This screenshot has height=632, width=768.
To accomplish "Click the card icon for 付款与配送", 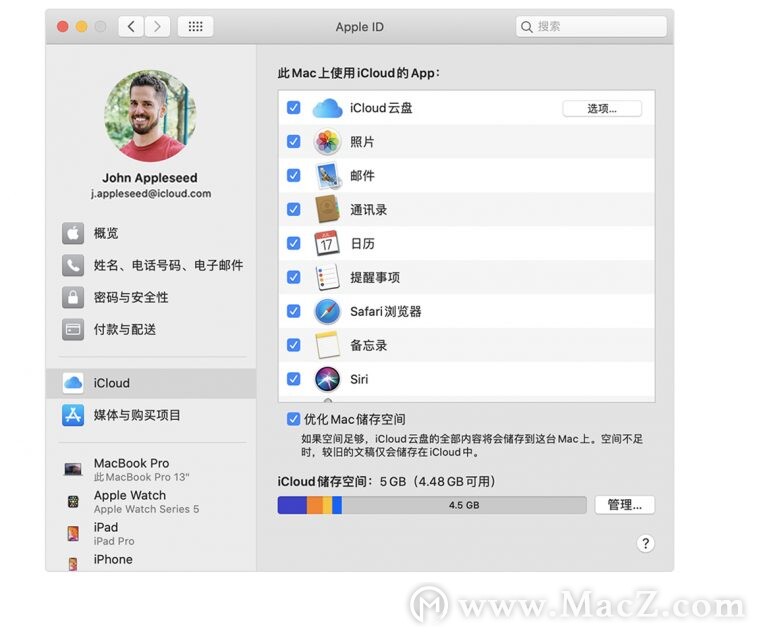I will 73,330.
